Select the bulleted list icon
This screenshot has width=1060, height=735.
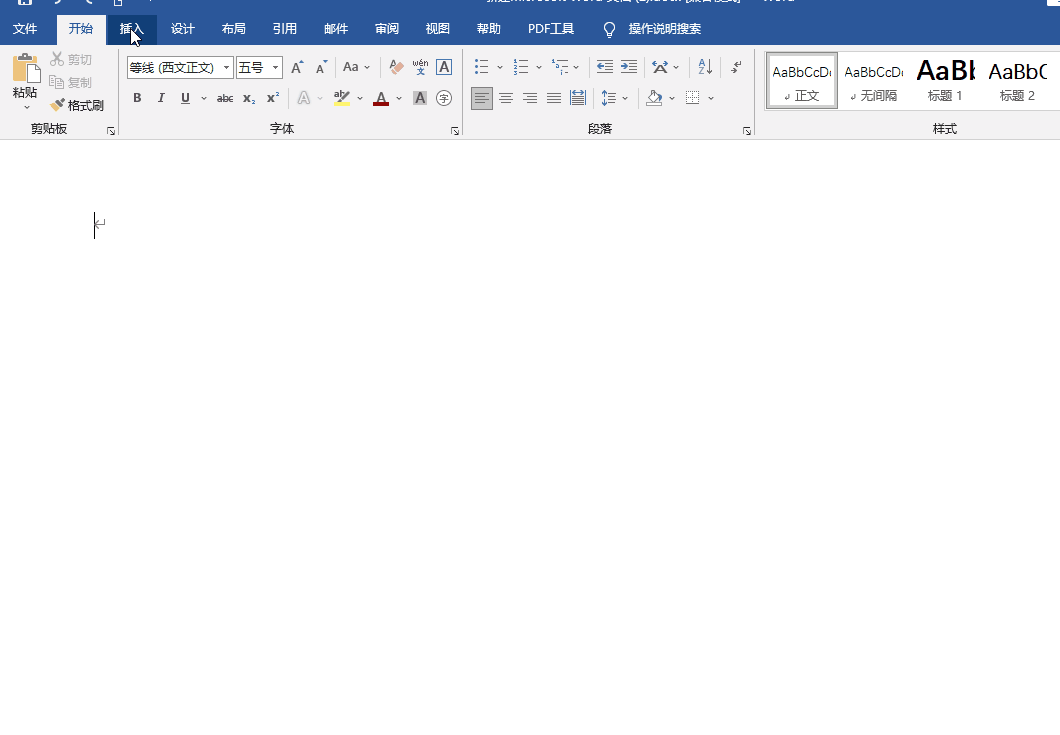(481, 67)
